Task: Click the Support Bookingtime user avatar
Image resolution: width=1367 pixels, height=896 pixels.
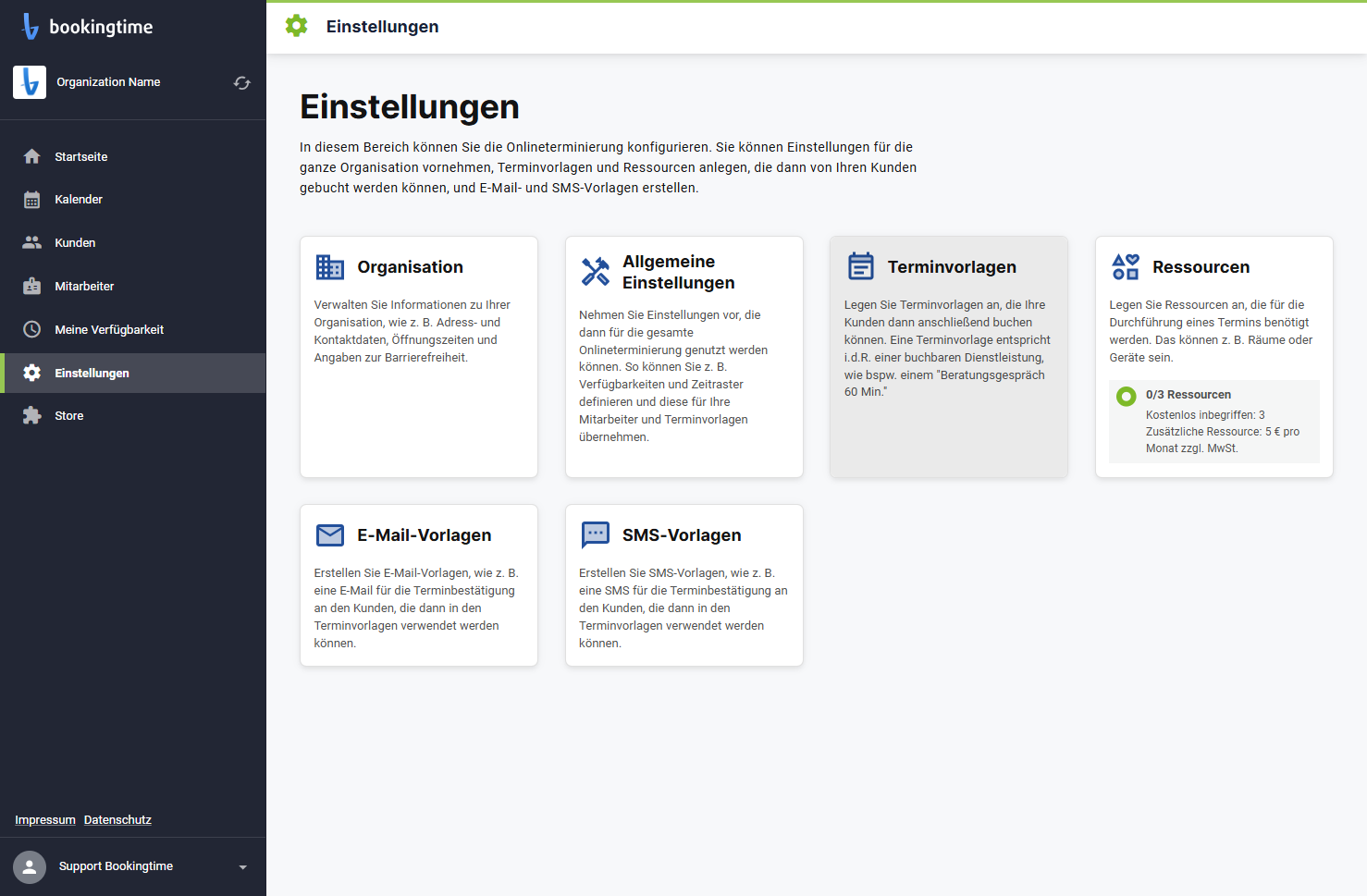Action: coord(30,867)
